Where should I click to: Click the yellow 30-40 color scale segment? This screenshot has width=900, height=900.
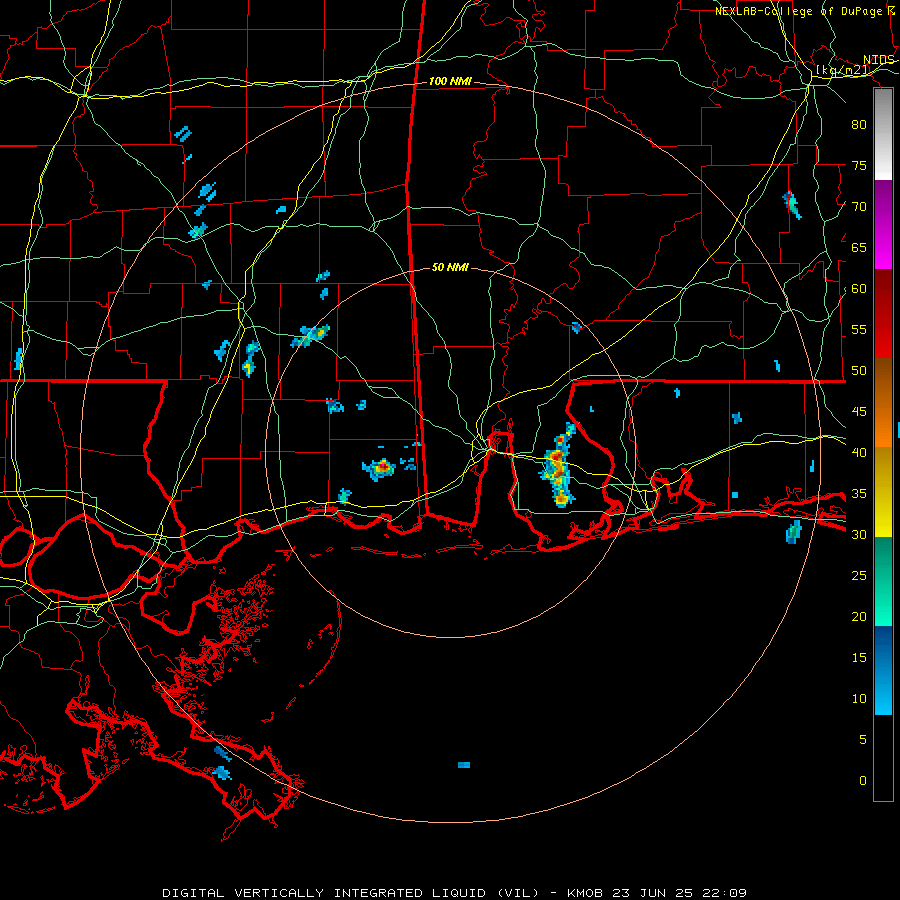883,492
